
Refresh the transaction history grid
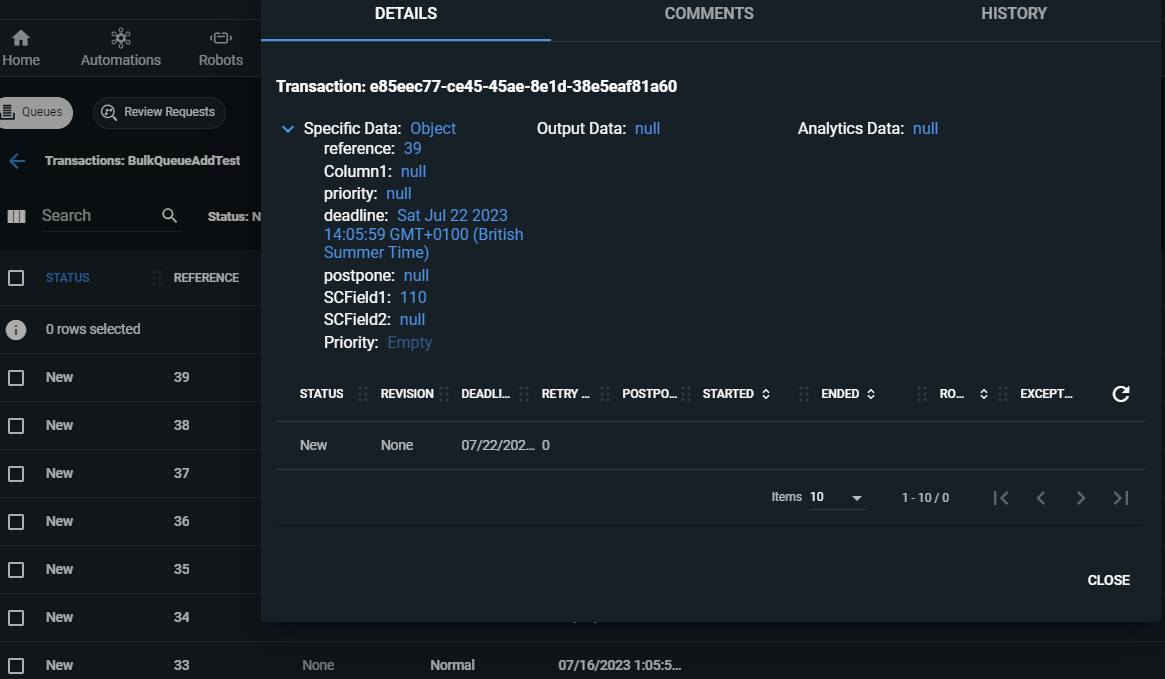(1120, 394)
